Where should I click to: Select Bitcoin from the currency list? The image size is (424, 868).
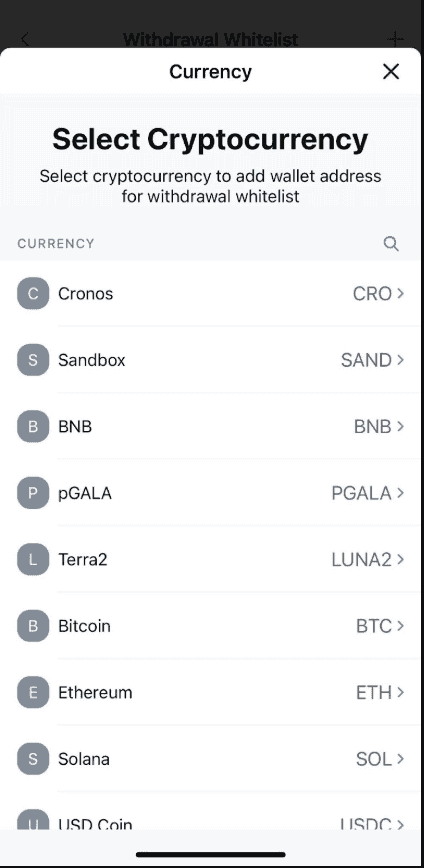coord(212,626)
